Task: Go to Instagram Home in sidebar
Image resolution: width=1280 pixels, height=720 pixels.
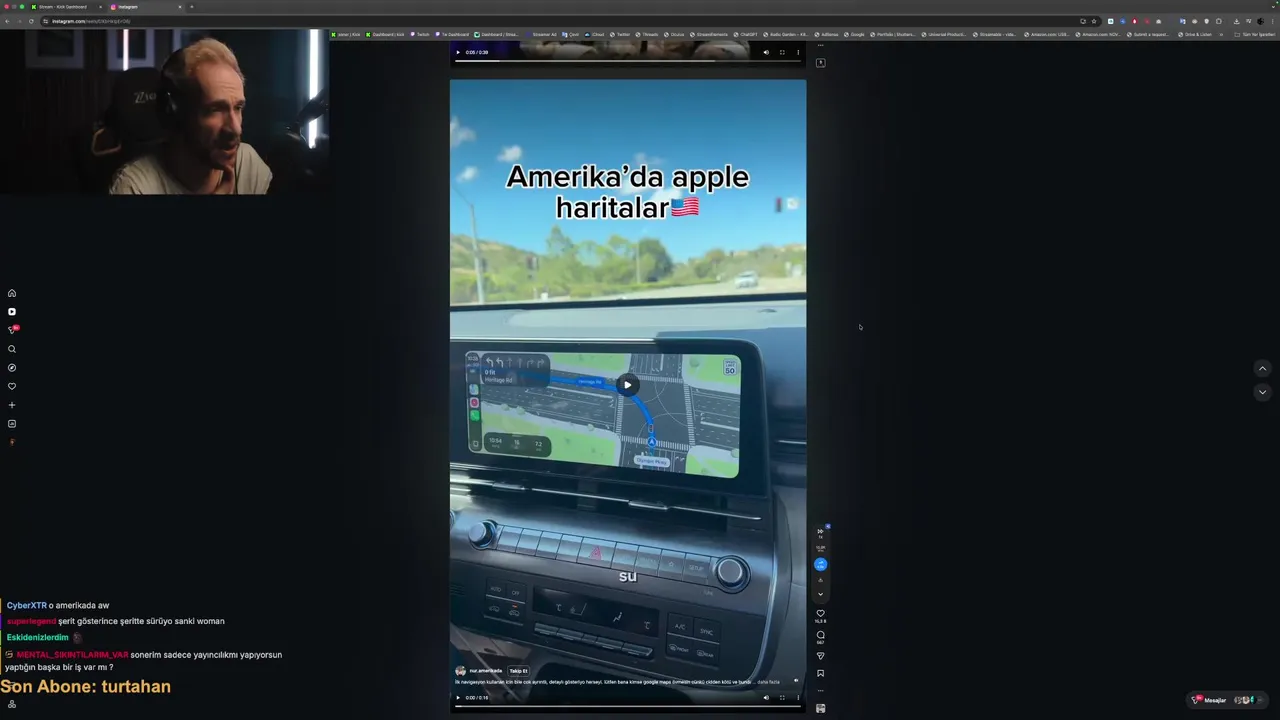Action: coord(12,293)
